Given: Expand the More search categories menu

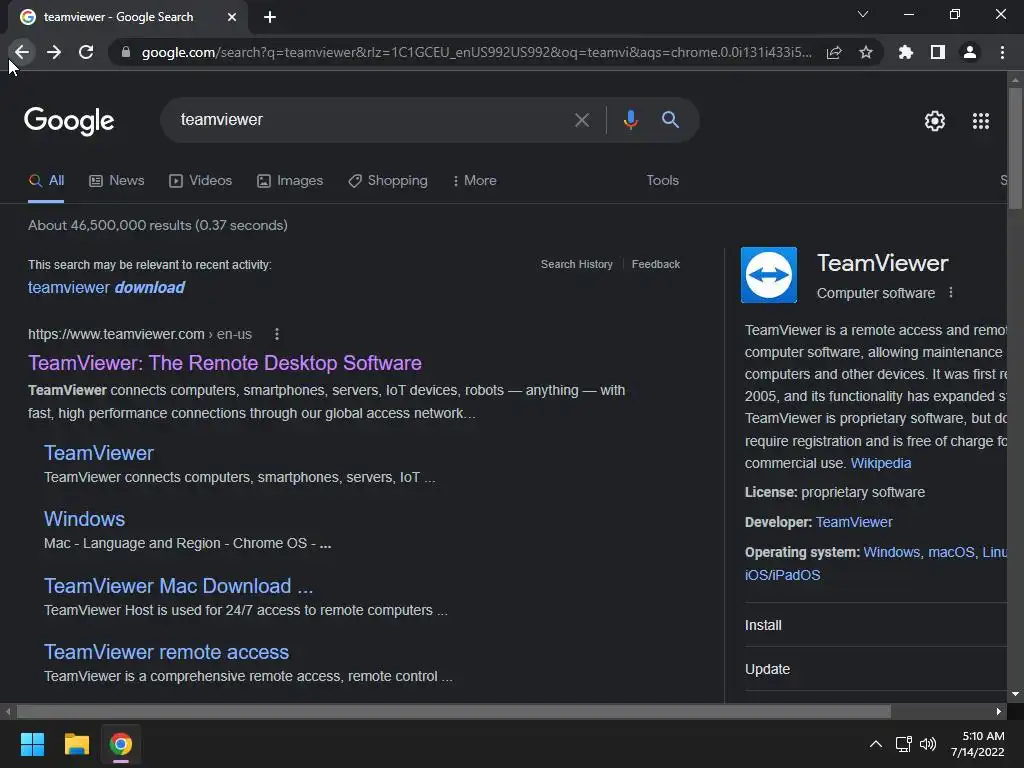Looking at the screenshot, I should [x=475, y=181].
